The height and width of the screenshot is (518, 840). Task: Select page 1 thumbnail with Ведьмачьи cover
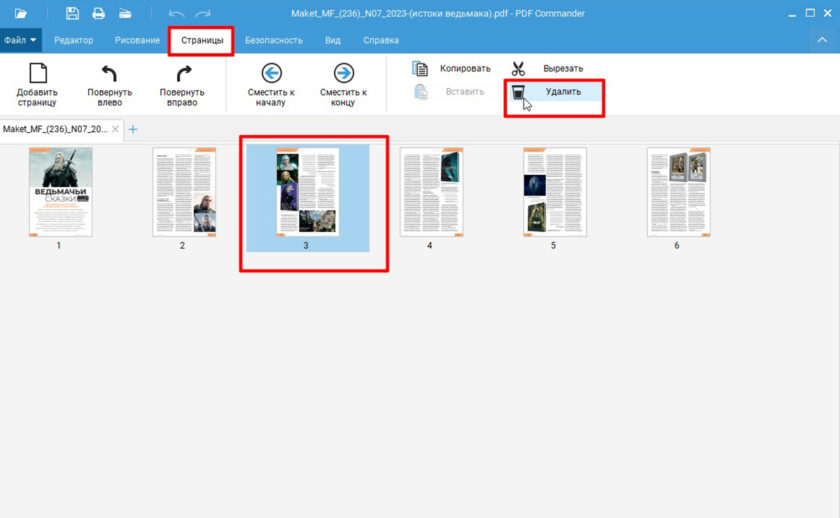pos(61,192)
